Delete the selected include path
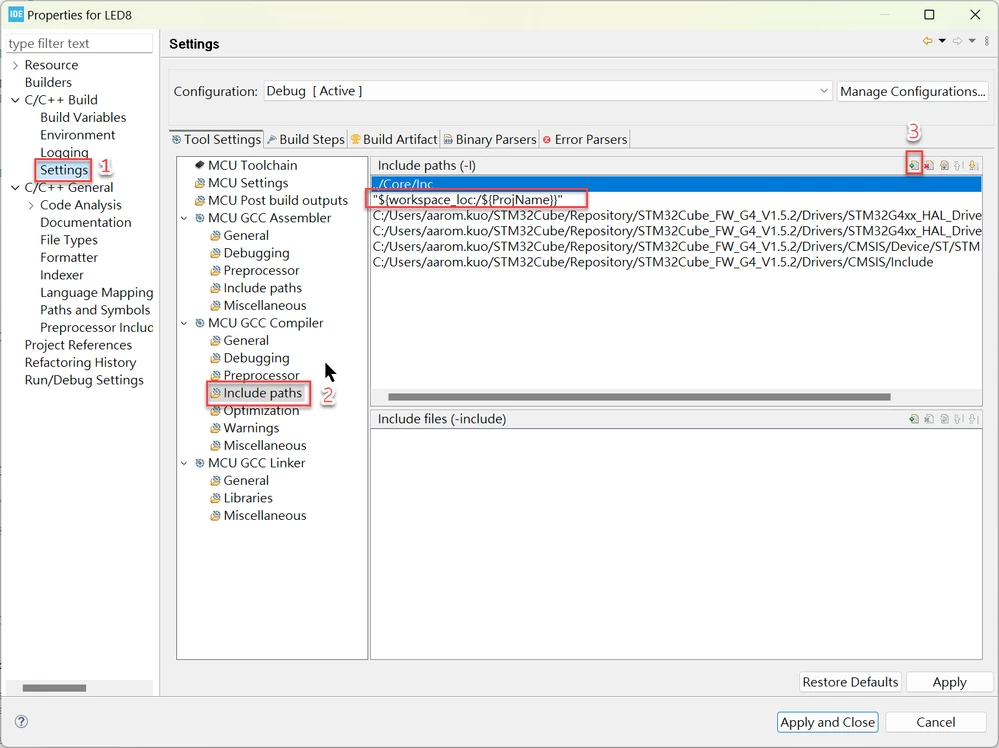 click(929, 166)
